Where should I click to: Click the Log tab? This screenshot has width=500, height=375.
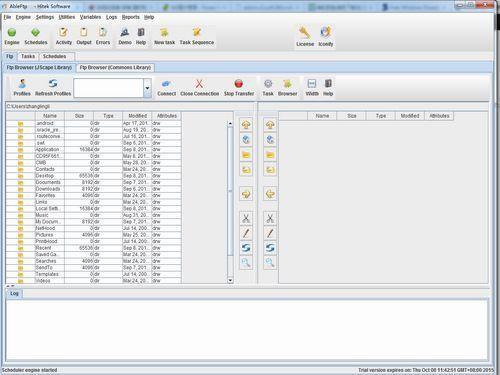click(x=14, y=293)
